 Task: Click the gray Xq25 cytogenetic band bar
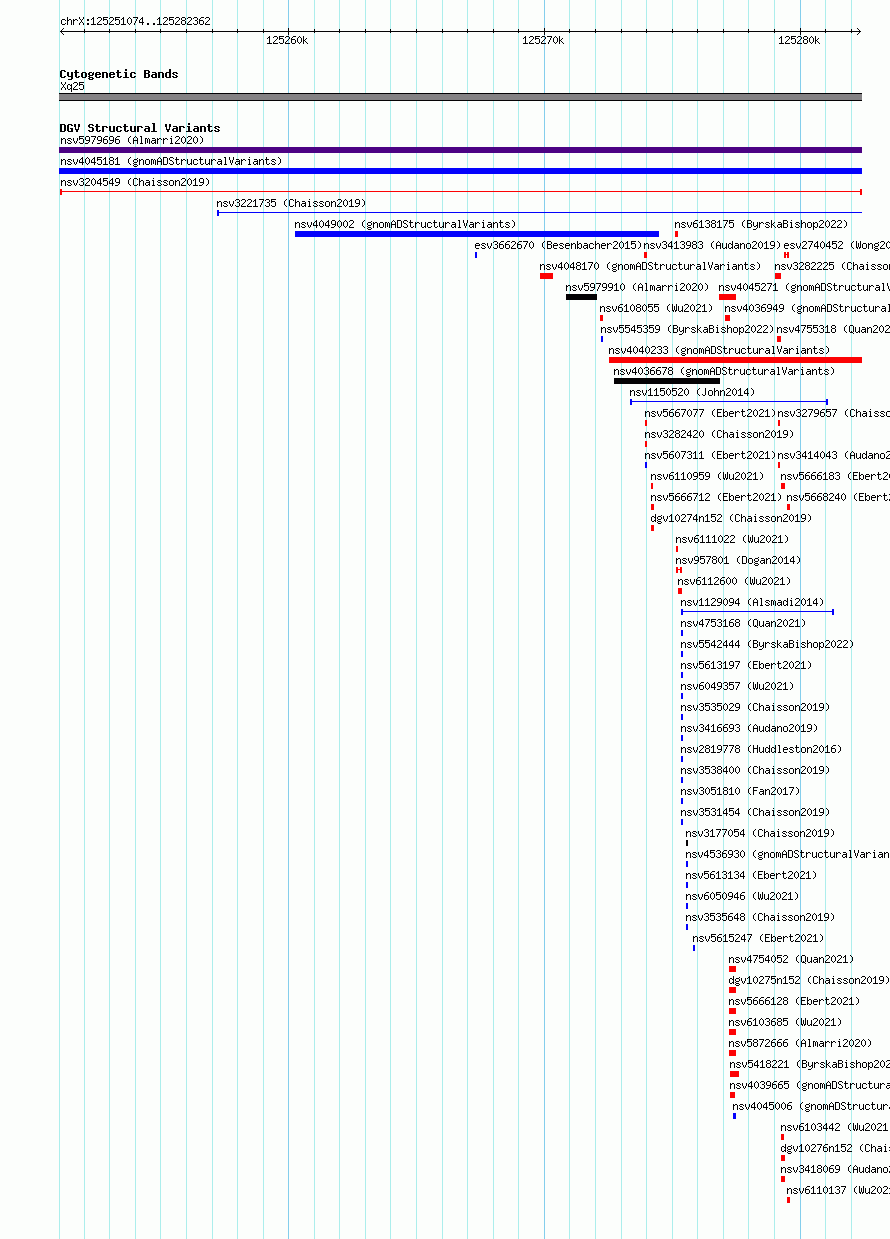(x=461, y=97)
